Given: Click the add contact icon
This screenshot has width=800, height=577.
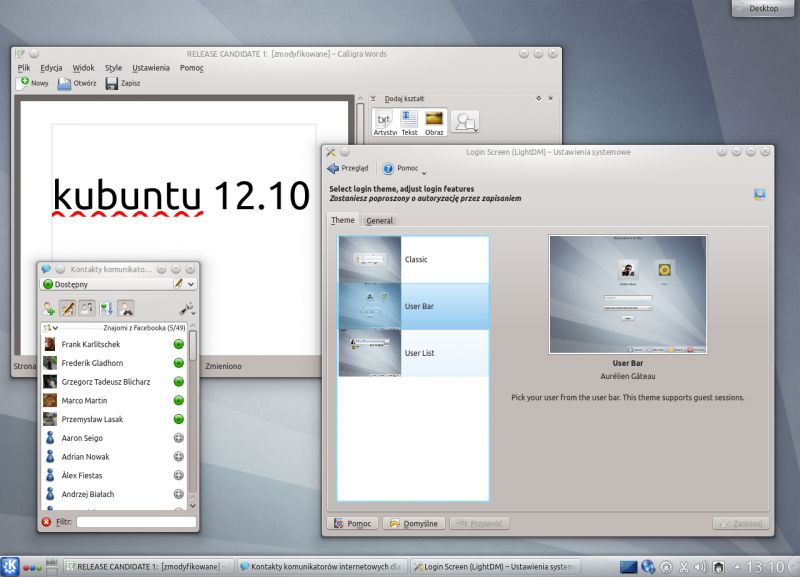Looking at the screenshot, I should point(49,308).
